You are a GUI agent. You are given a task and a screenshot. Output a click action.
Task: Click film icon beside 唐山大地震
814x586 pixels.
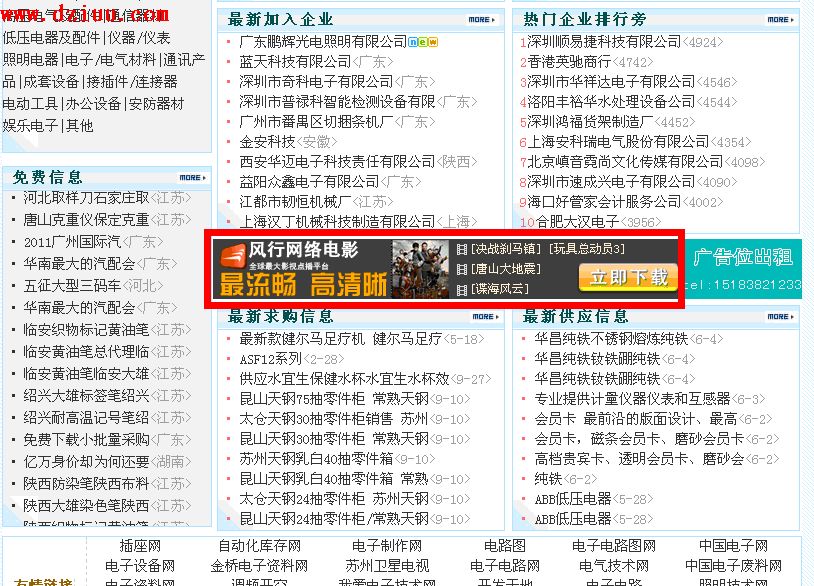pyautogui.click(x=461, y=269)
